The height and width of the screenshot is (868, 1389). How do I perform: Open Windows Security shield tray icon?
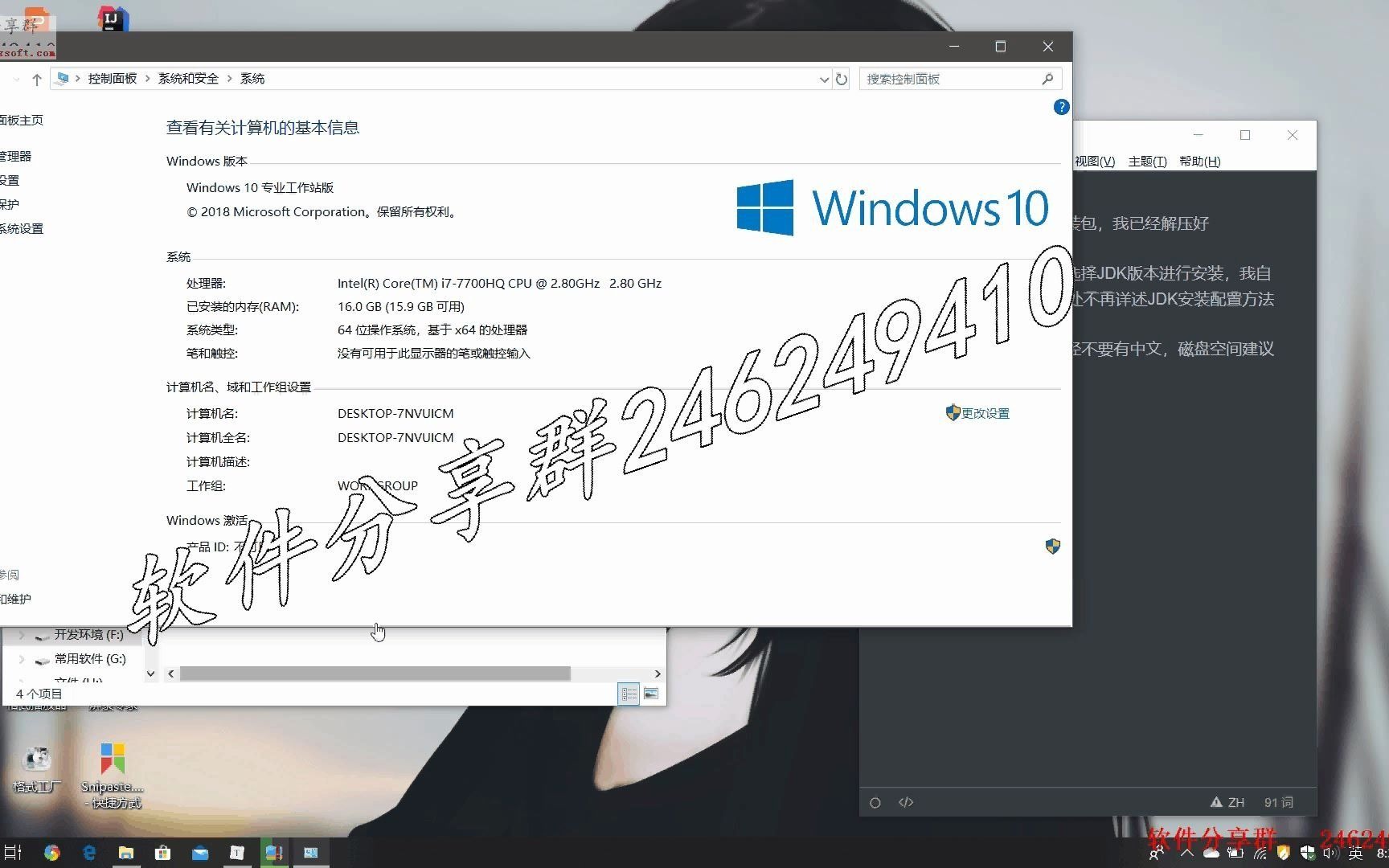[1308, 854]
